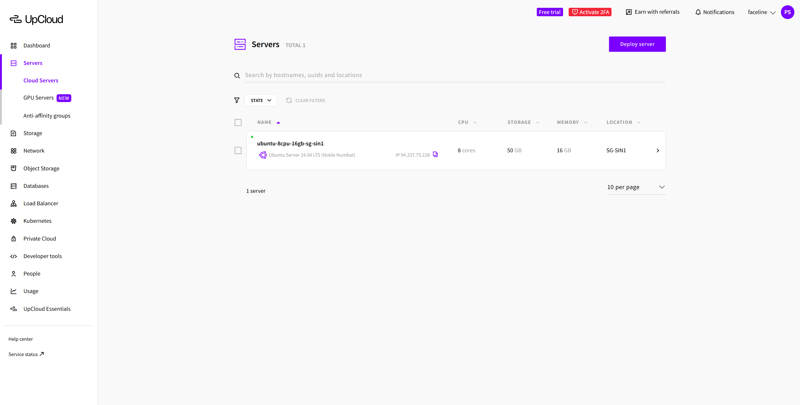Screen dimensions: 800x405
Task: Open Storage in the sidebar
Action: [33, 134]
